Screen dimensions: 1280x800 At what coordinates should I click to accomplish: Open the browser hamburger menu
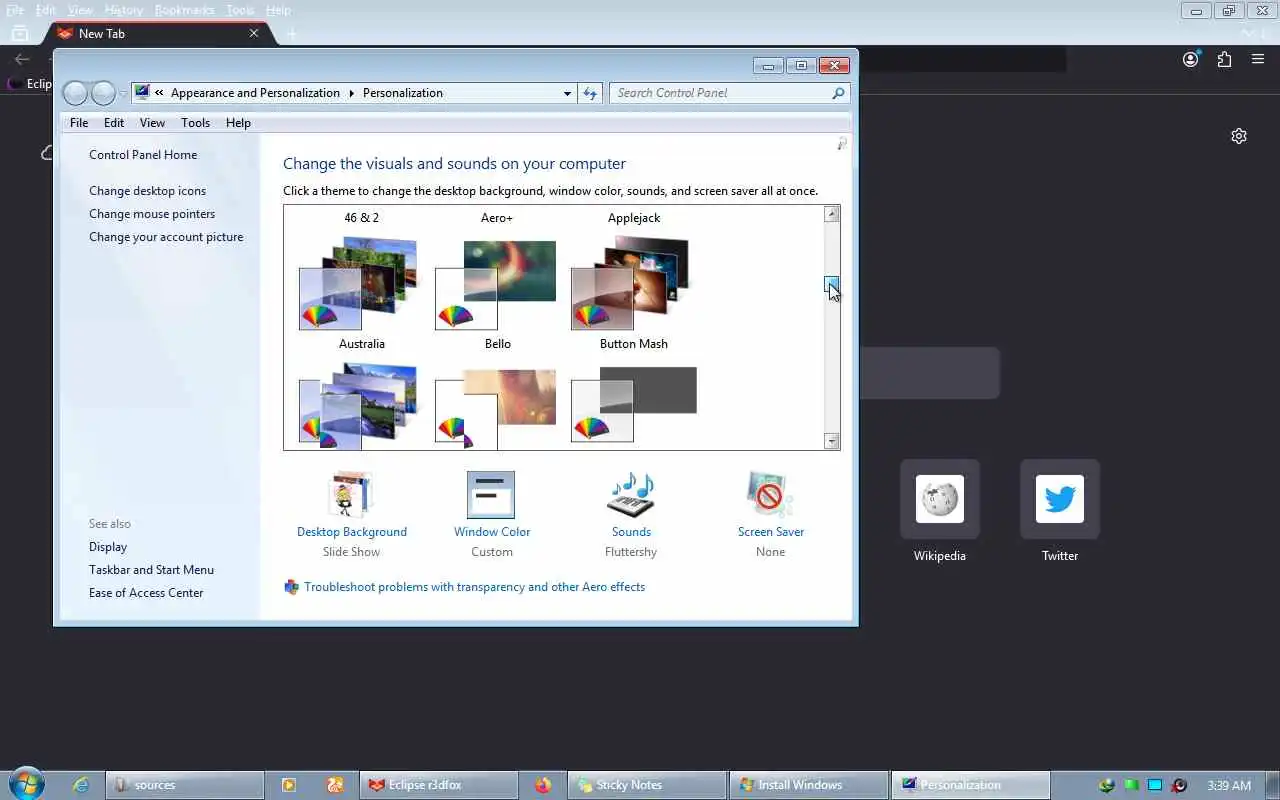1258,59
